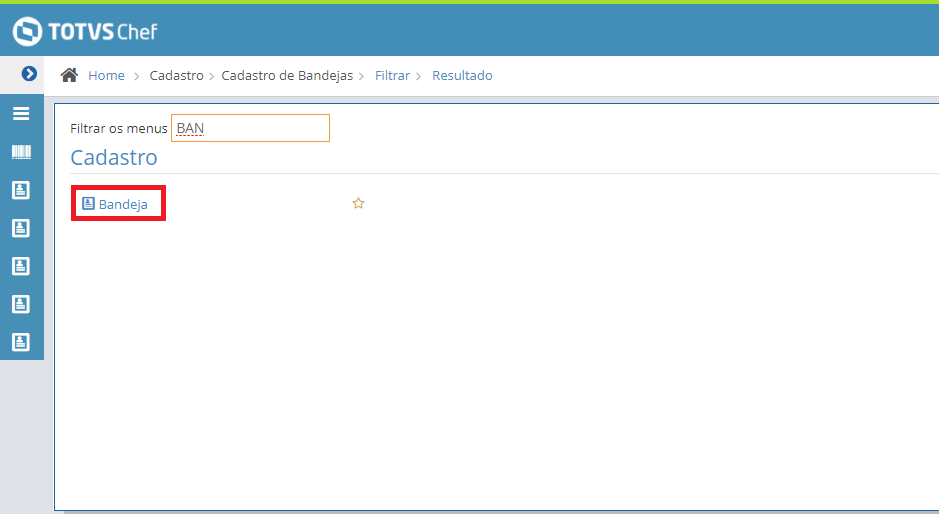Open the Filtrar breadcrumb link
939x514 pixels.
tap(392, 75)
